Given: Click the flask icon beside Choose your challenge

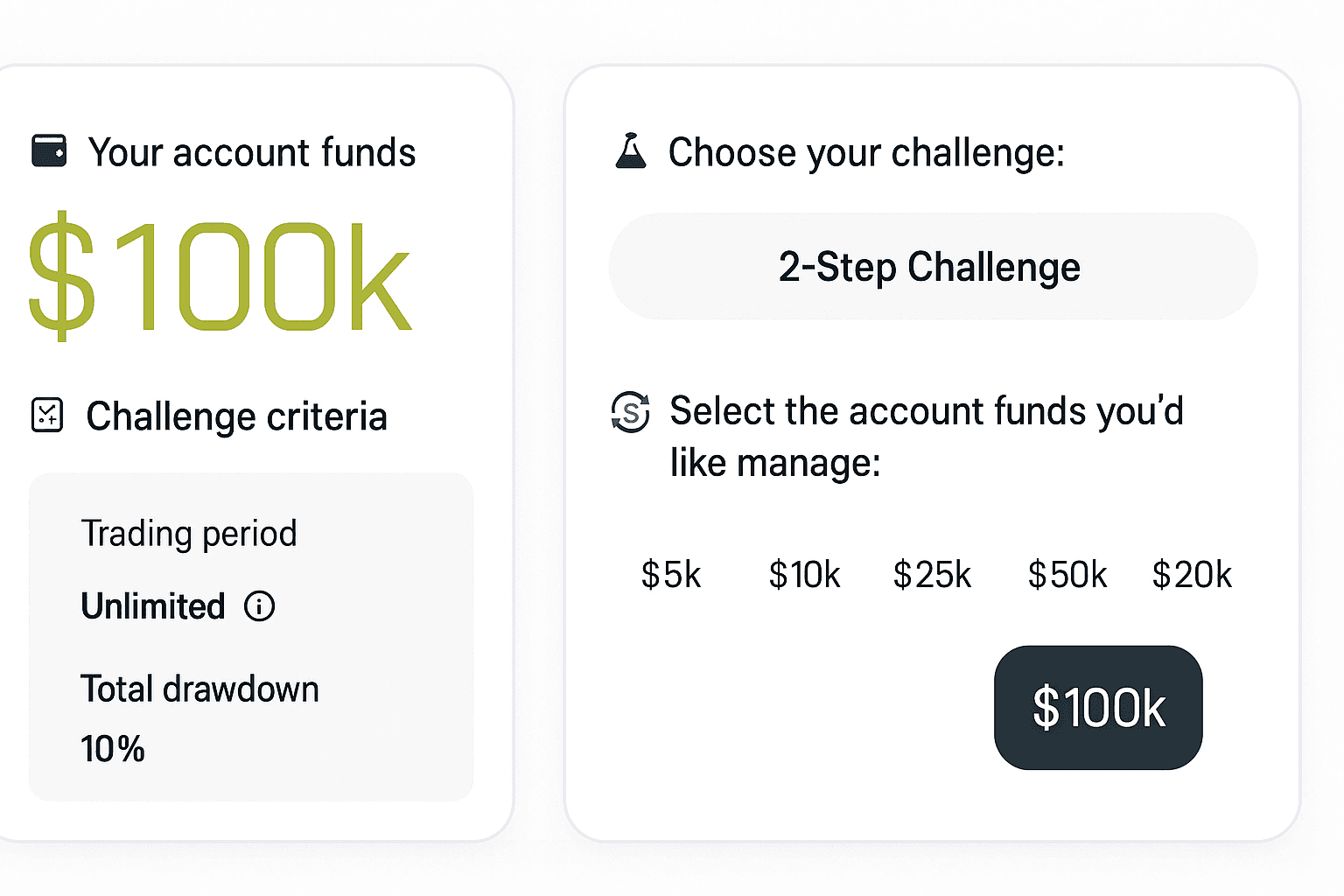Looking at the screenshot, I should pyautogui.click(x=630, y=151).
